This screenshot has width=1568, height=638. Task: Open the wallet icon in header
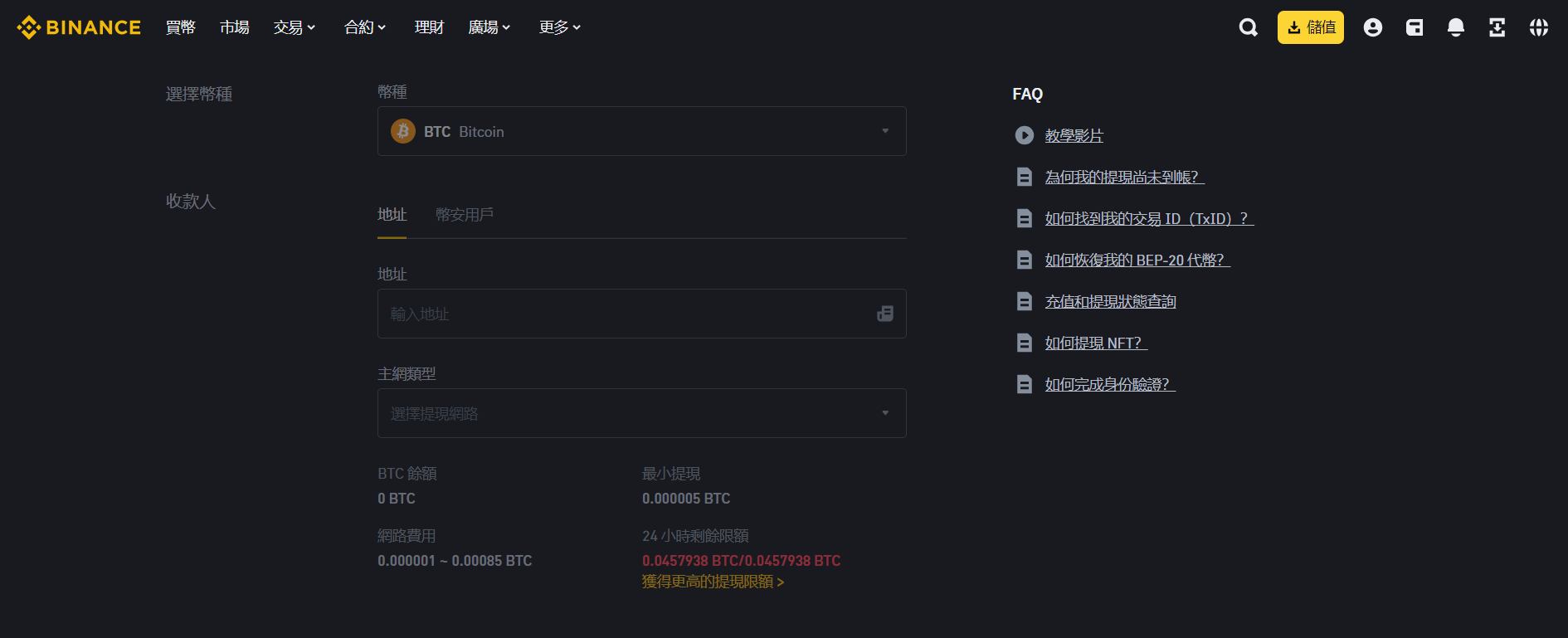[1415, 27]
